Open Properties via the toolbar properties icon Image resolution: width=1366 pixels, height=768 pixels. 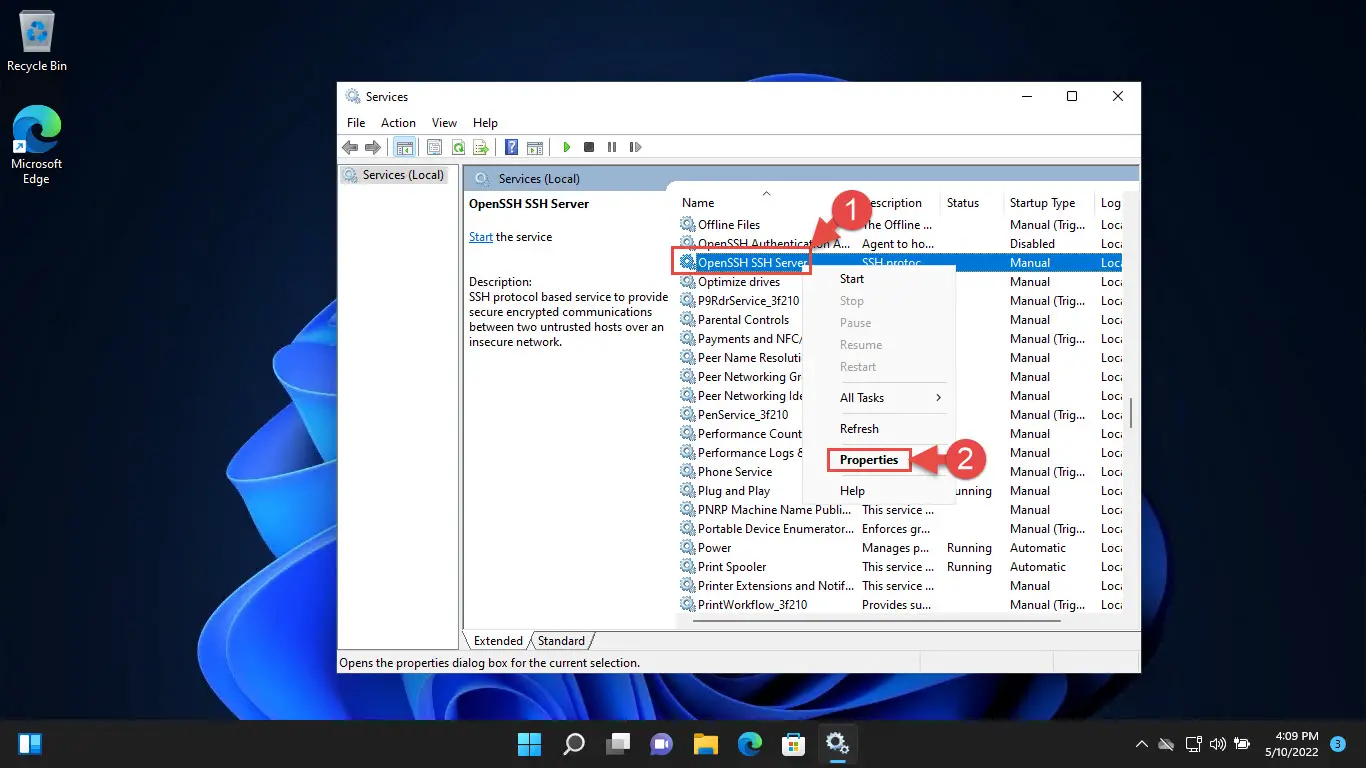(x=434, y=147)
